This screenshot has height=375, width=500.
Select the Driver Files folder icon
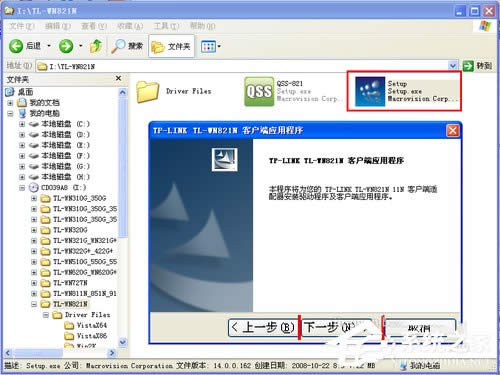point(147,92)
